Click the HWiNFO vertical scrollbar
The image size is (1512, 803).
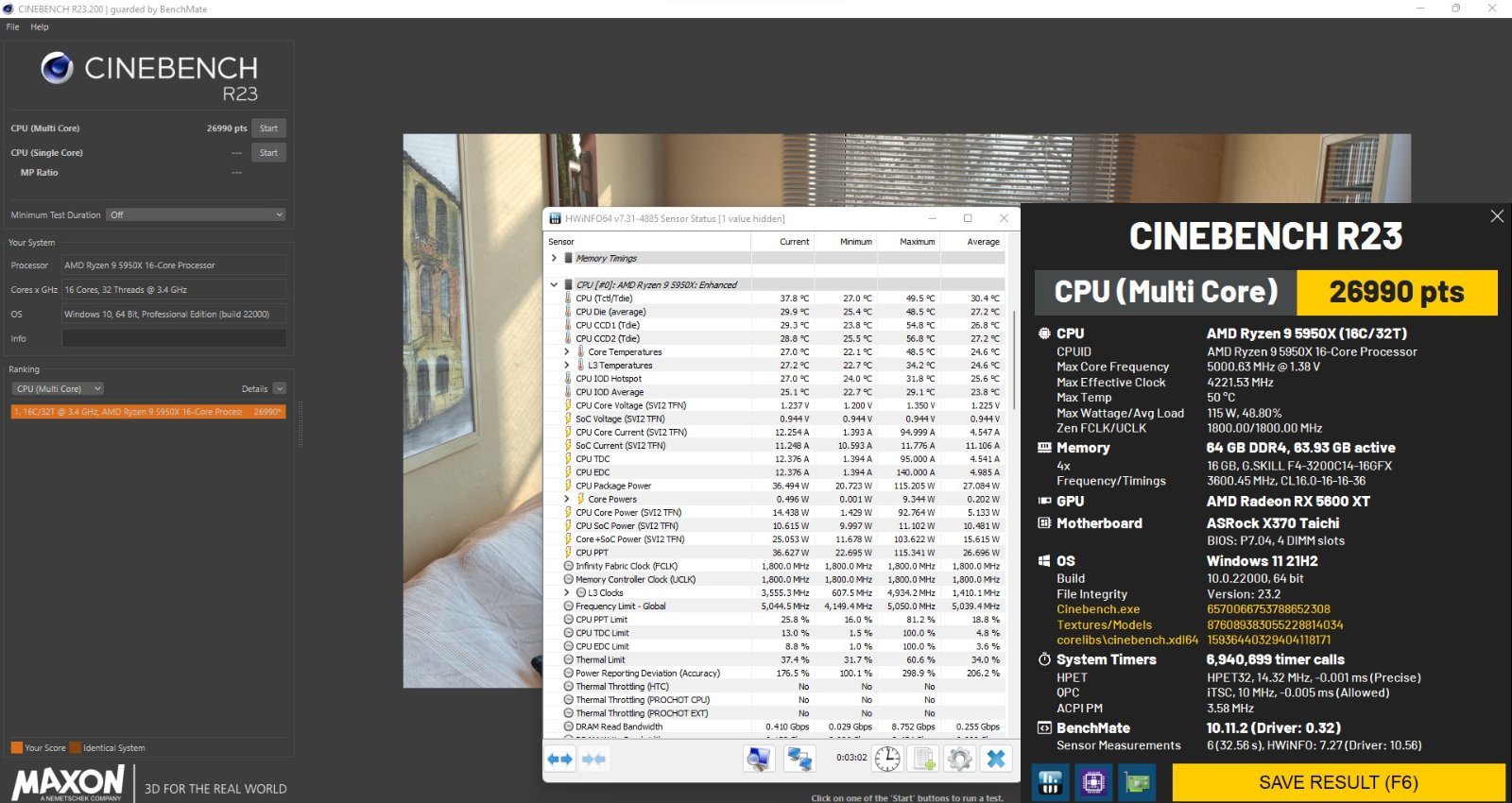click(1015, 359)
